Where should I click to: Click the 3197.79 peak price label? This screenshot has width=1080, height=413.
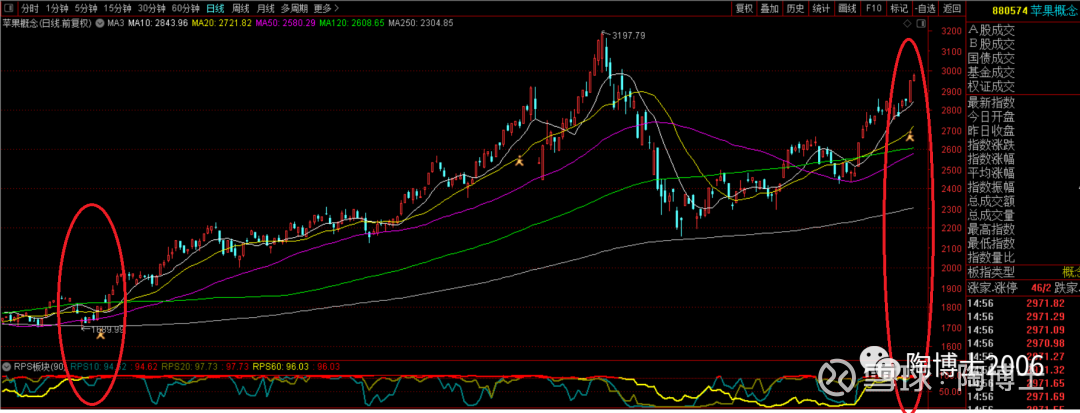[628, 35]
